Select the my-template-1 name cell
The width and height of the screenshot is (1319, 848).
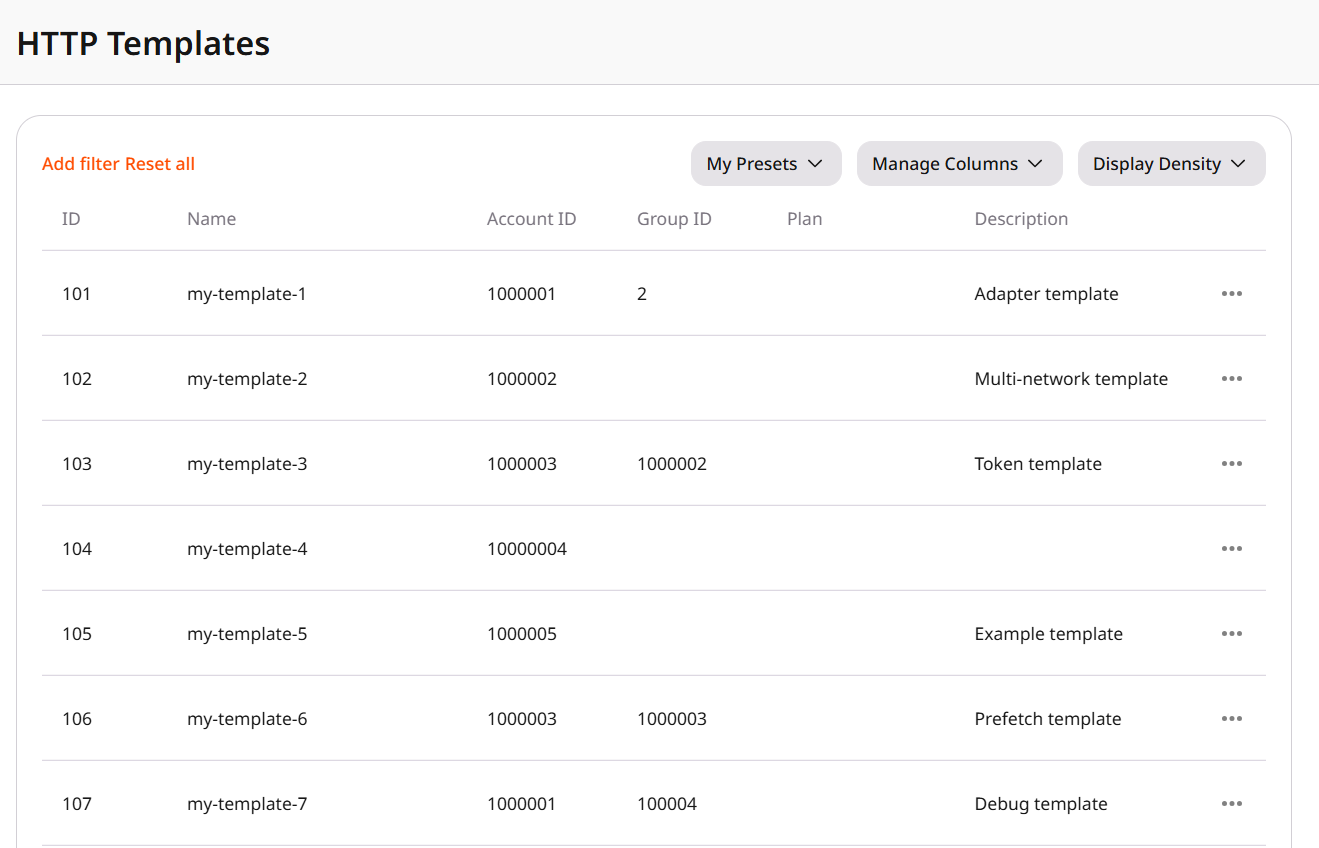click(247, 294)
